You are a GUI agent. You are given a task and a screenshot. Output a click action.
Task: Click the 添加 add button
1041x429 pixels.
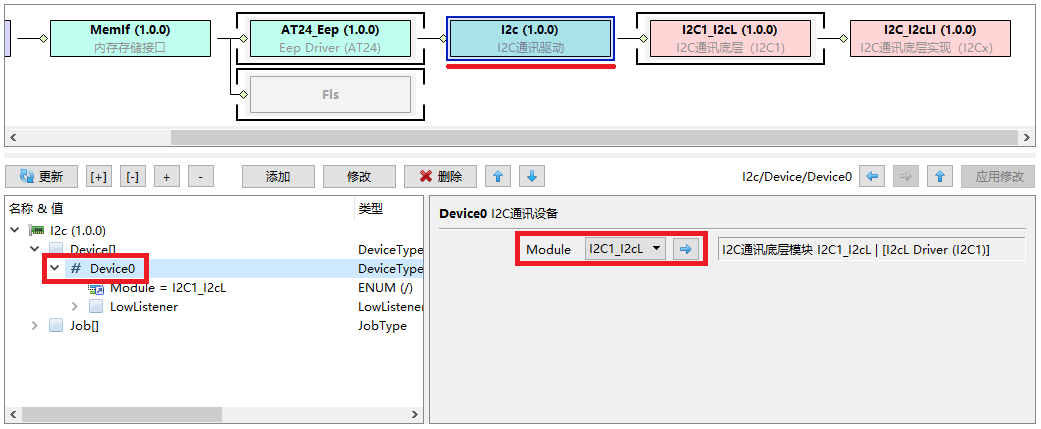(x=278, y=177)
